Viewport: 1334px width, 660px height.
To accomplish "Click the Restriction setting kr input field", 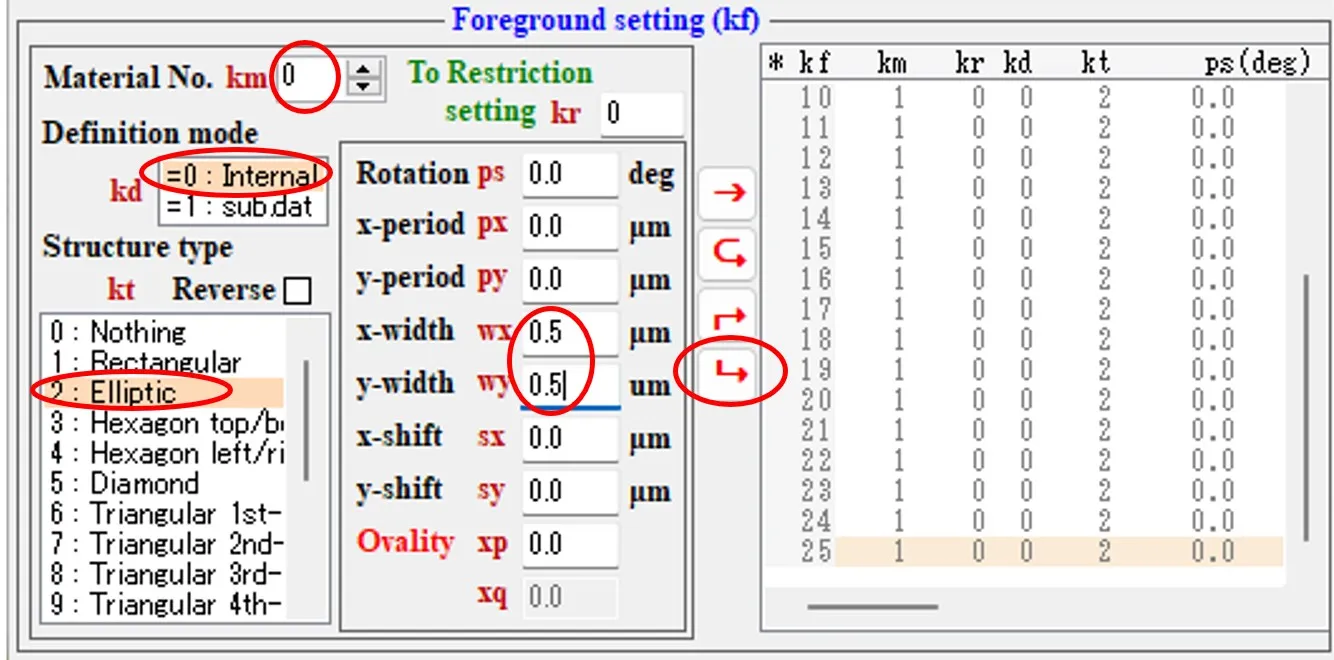I will [x=641, y=113].
